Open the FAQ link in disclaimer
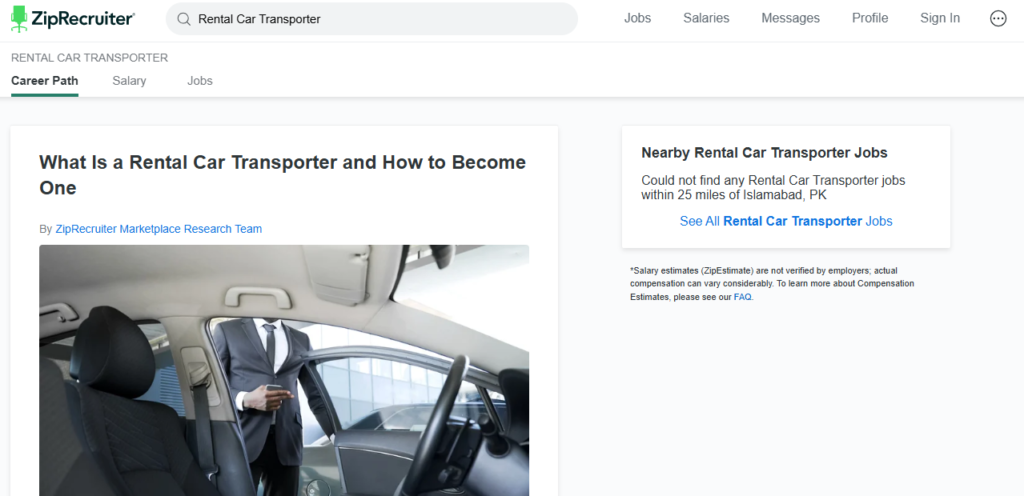This screenshot has height=496, width=1024. [743, 297]
